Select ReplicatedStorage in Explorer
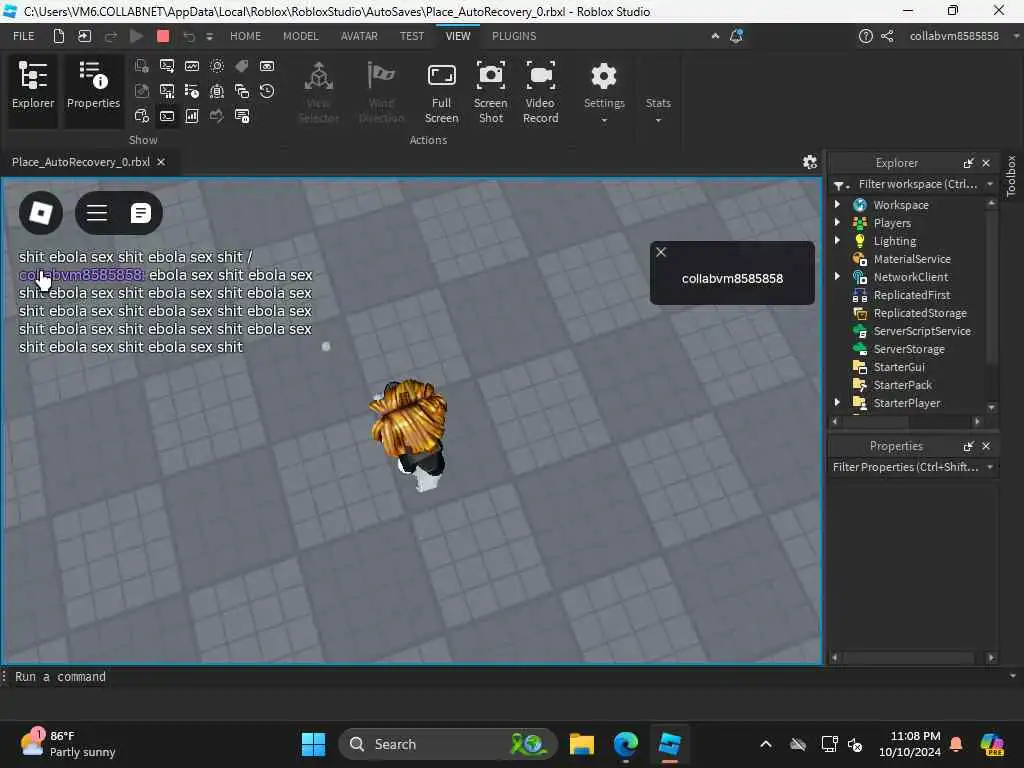This screenshot has width=1024, height=768. [920, 313]
